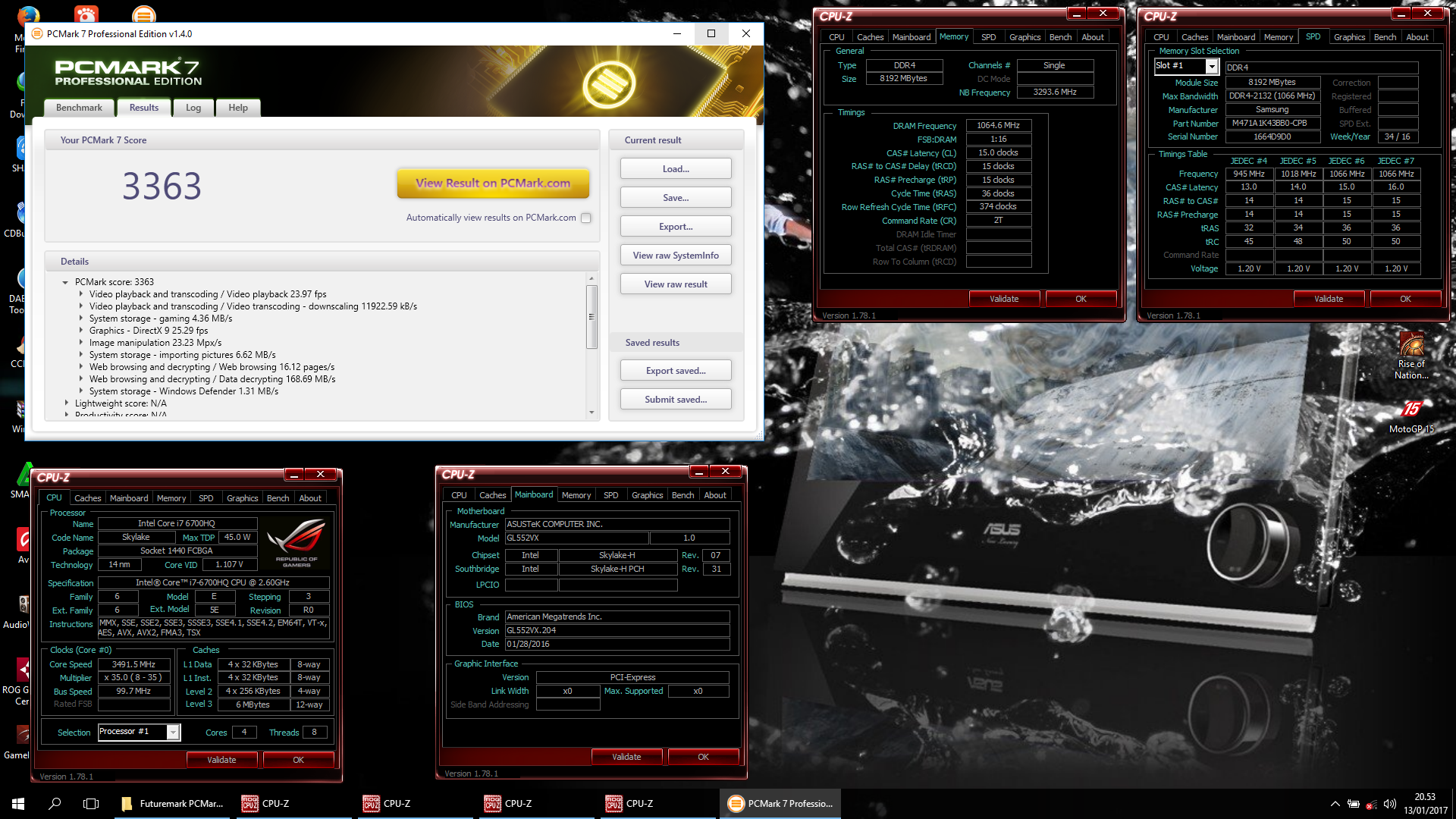Open Caches tab in the CPU-Z CPU window
Screen dimensions: 1456x819
click(87, 498)
